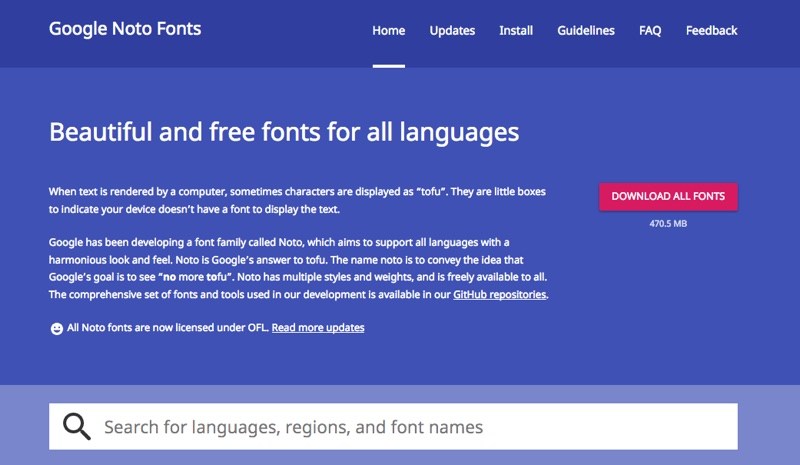Screen dimensions: 800x465
Task: Switch to the Guidelines tab
Action: click(x=586, y=31)
